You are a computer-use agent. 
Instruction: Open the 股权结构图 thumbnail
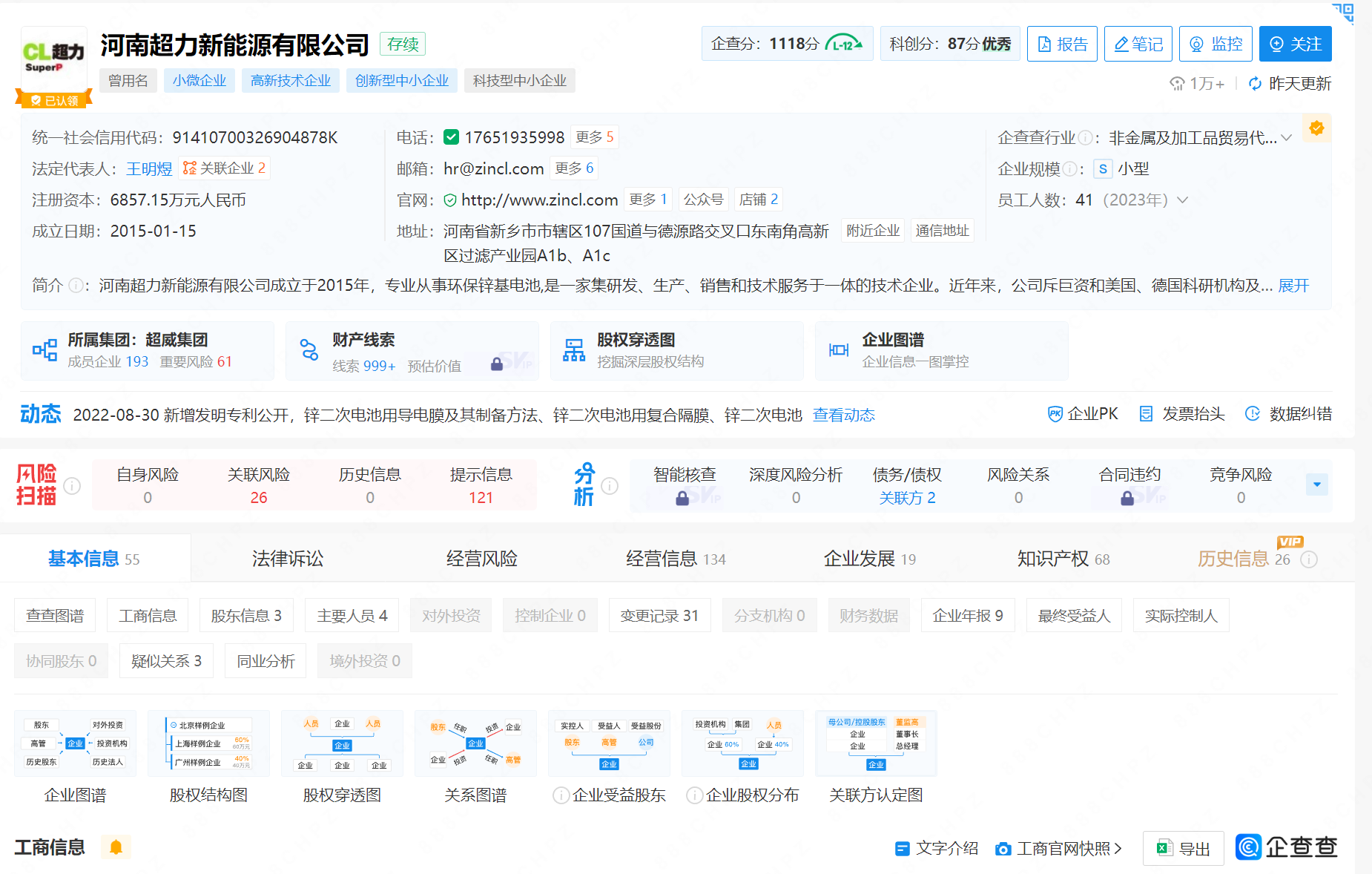pos(208,744)
